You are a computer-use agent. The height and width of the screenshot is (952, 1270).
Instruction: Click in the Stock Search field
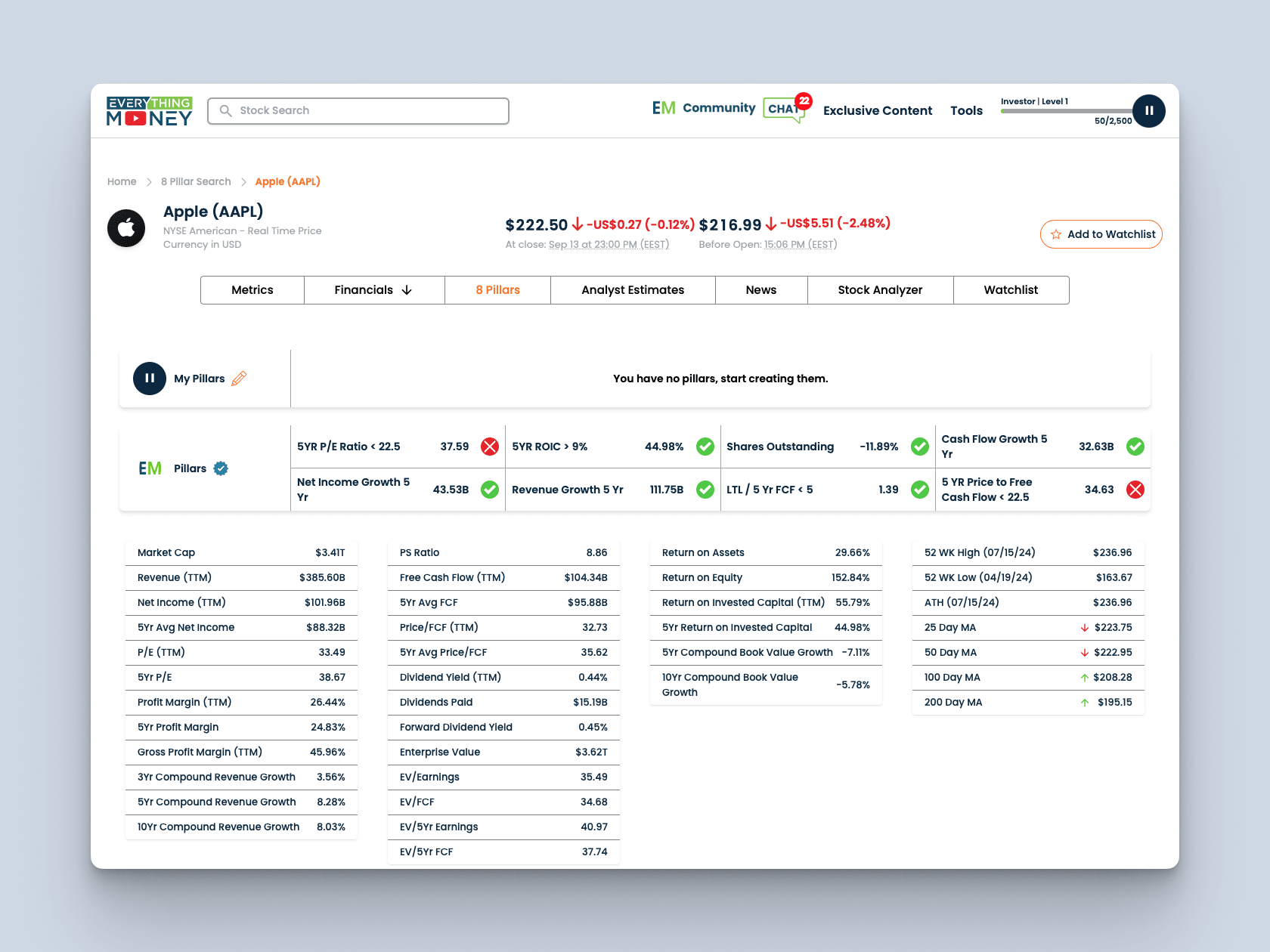pyautogui.click(x=358, y=110)
